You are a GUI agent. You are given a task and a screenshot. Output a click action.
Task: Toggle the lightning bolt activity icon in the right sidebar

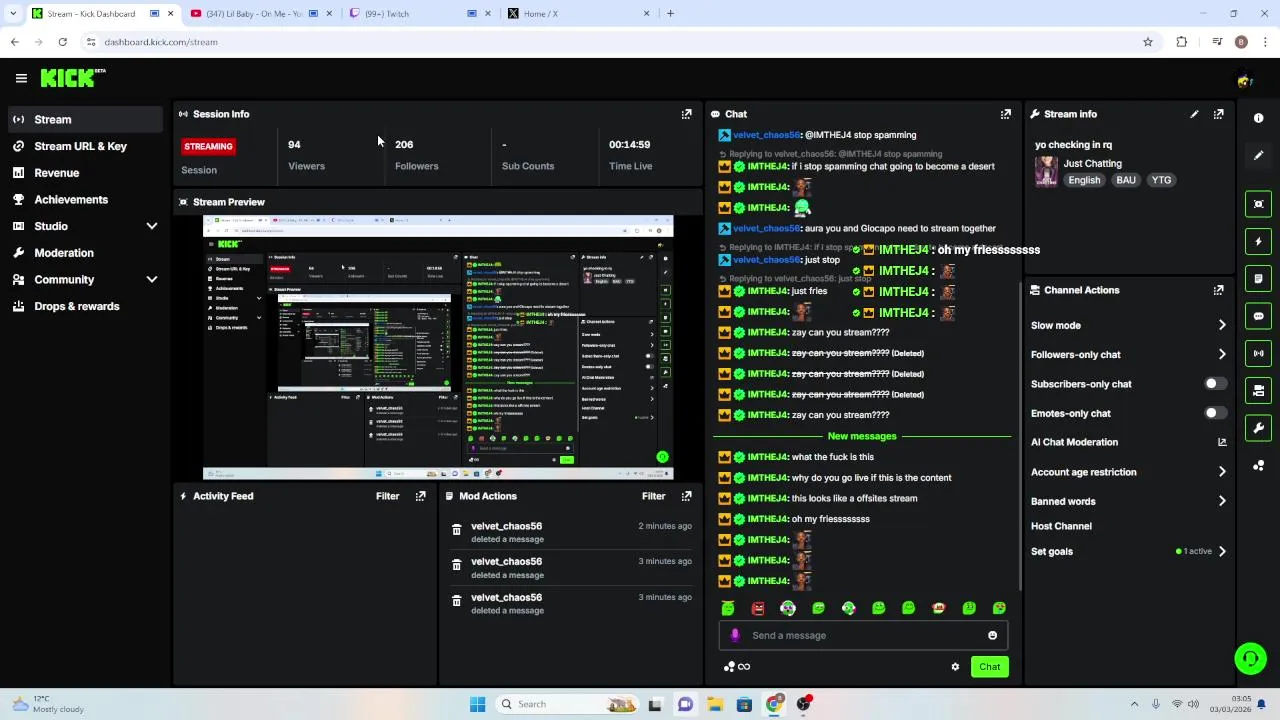click(x=1258, y=241)
